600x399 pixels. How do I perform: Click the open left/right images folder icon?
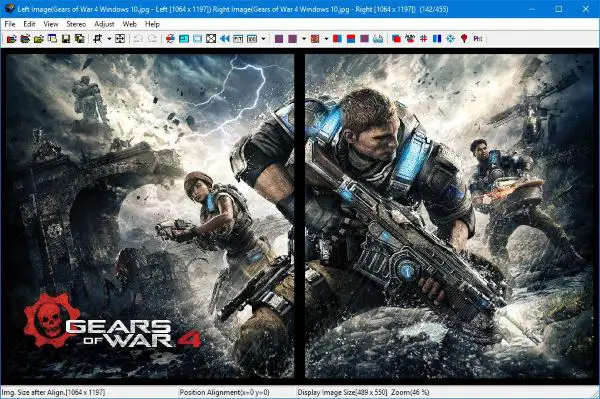pyautogui.click(x=25, y=39)
